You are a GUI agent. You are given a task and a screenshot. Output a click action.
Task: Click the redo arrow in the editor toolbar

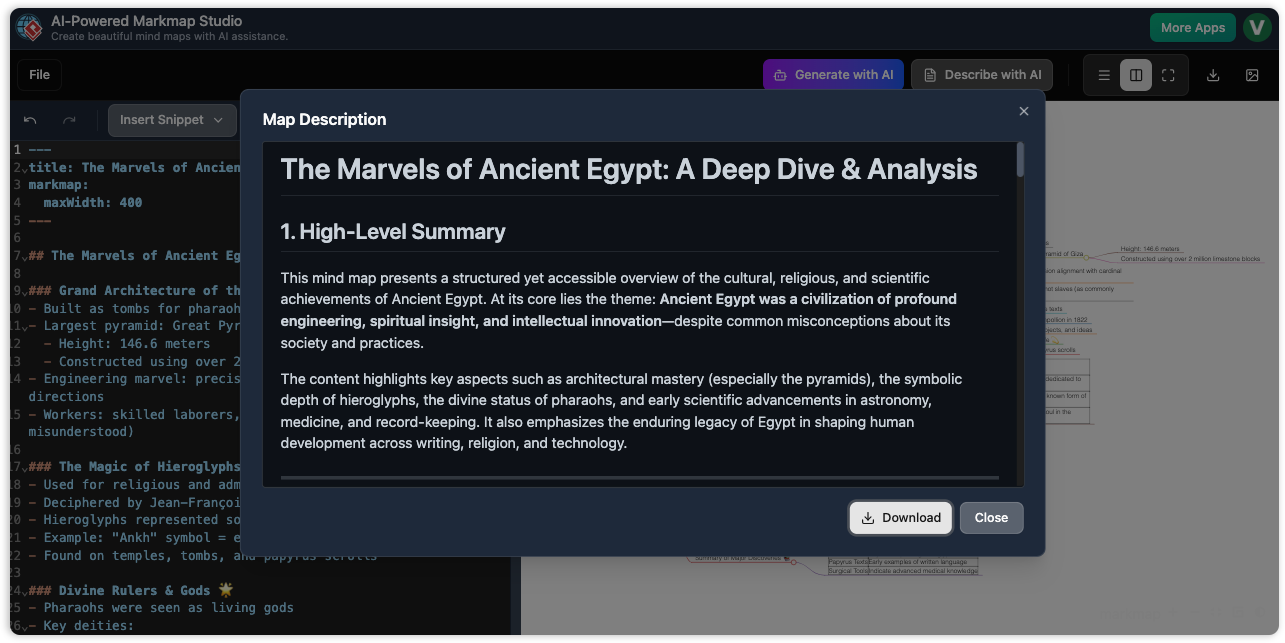(69, 120)
